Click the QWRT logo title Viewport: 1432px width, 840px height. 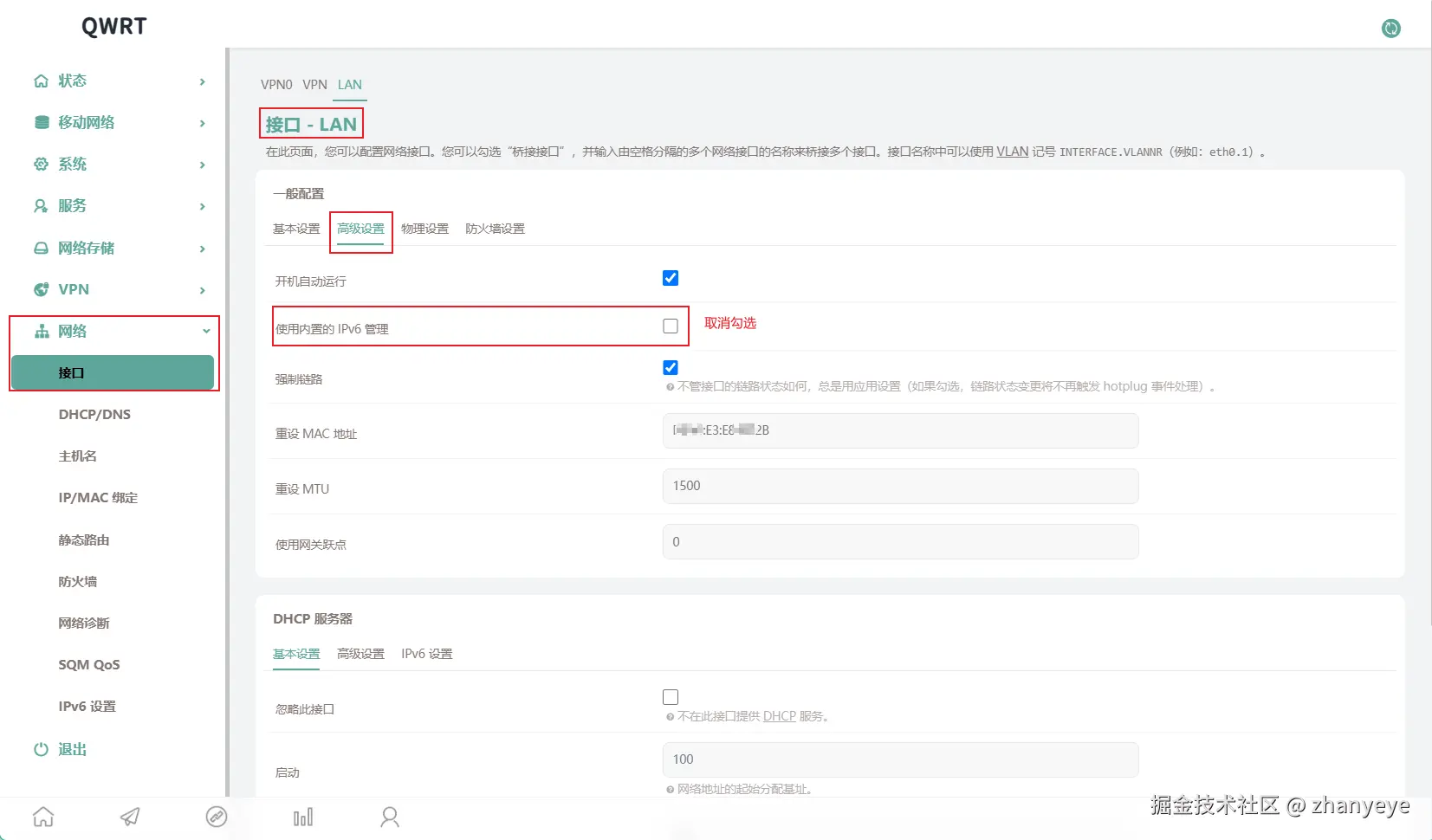[x=113, y=27]
